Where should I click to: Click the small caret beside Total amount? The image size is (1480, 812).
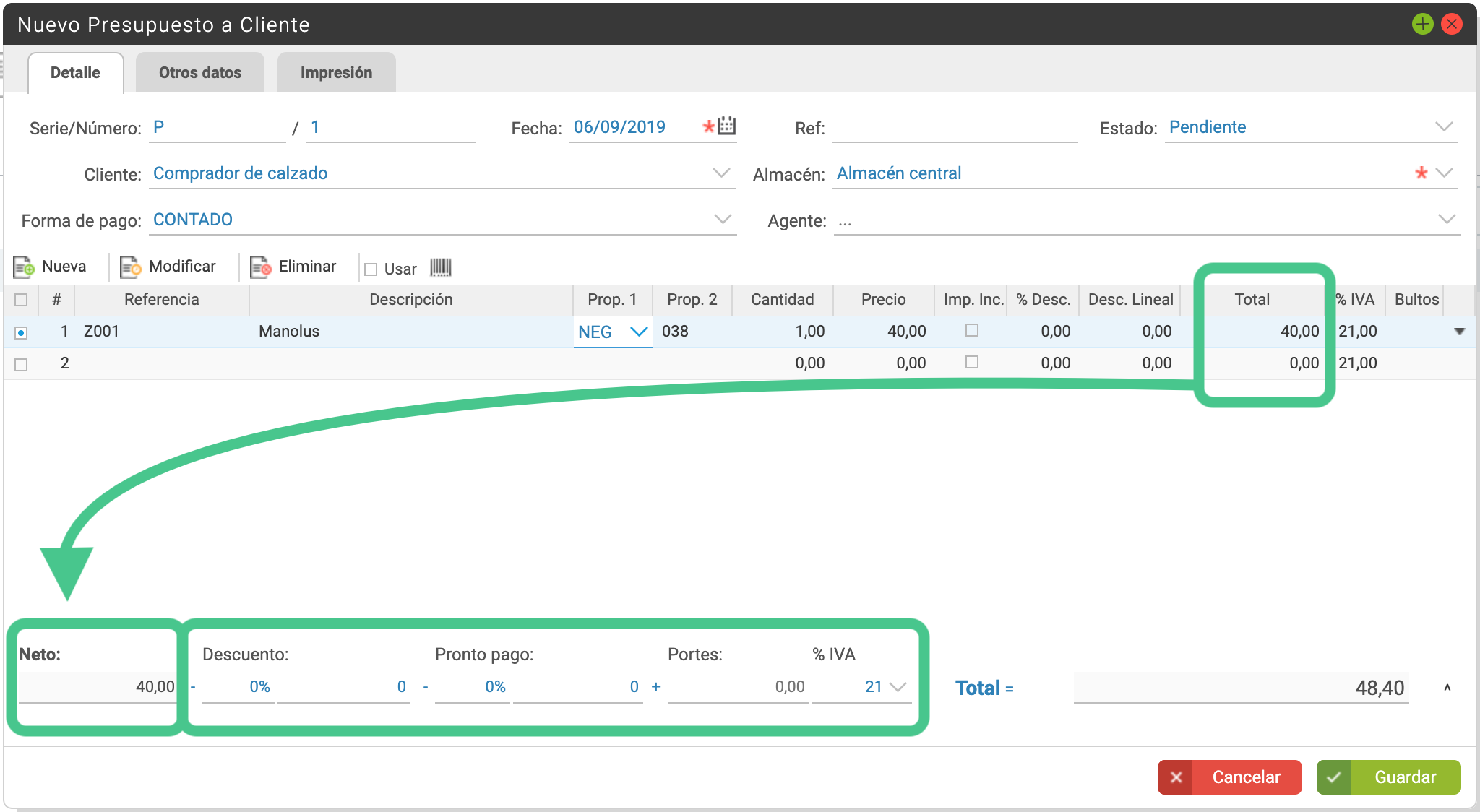click(x=1447, y=688)
